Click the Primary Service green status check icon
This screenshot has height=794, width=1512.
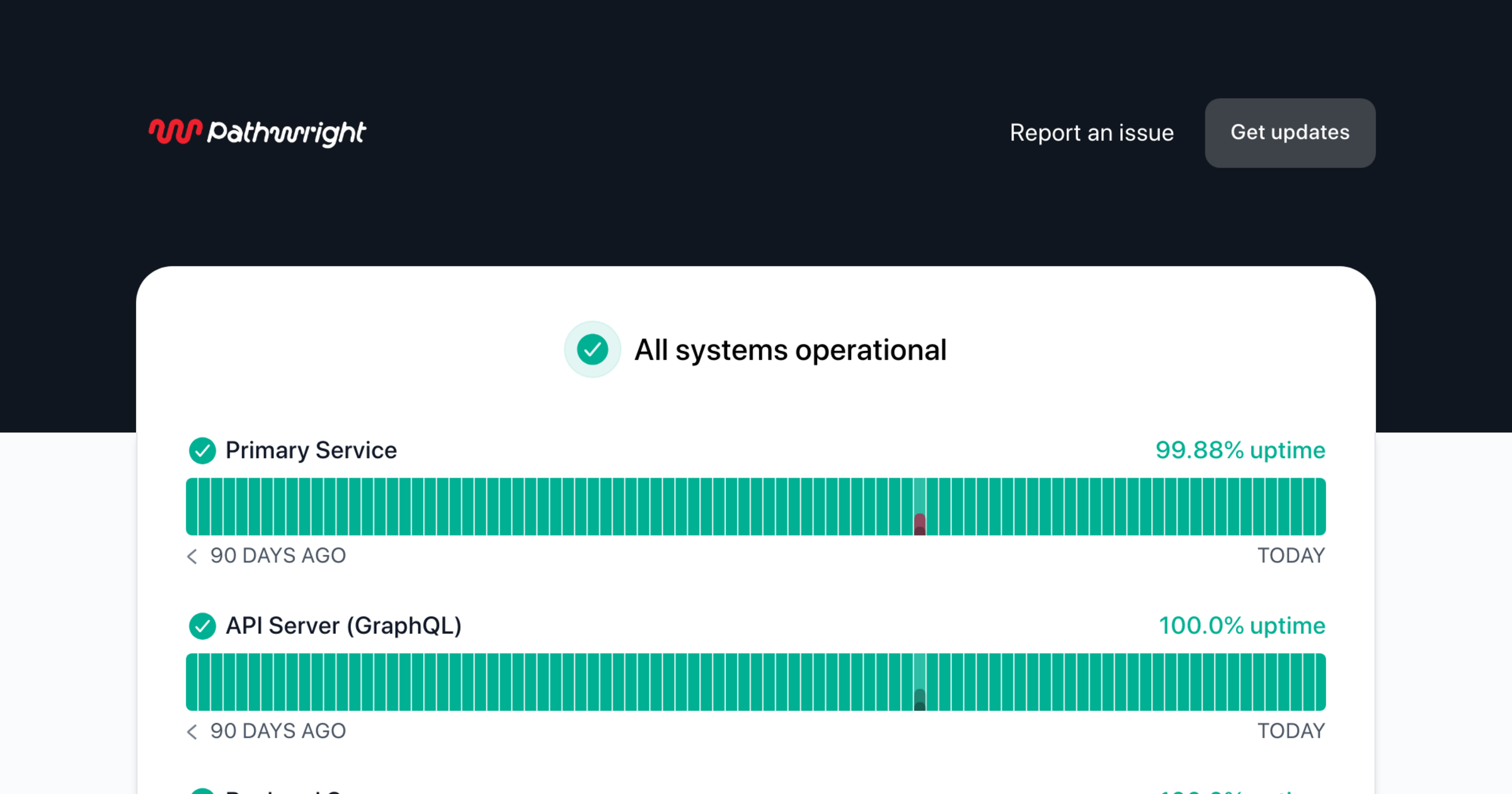coord(202,451)
